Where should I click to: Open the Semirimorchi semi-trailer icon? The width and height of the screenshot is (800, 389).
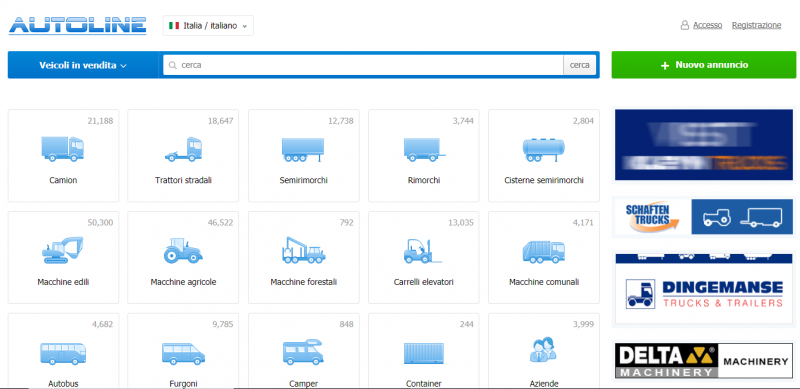tap(303, 150)
